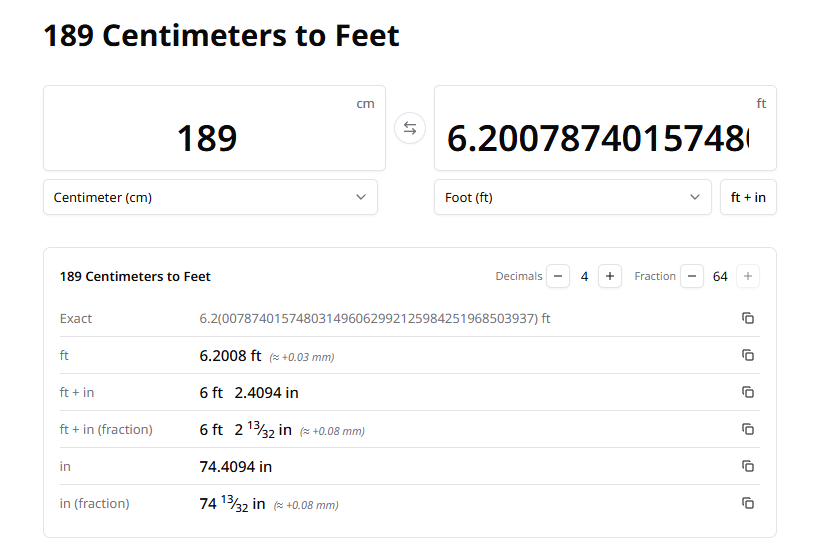
Task: Swap the conversion units with arrows icon
Action: coord(409,128)
